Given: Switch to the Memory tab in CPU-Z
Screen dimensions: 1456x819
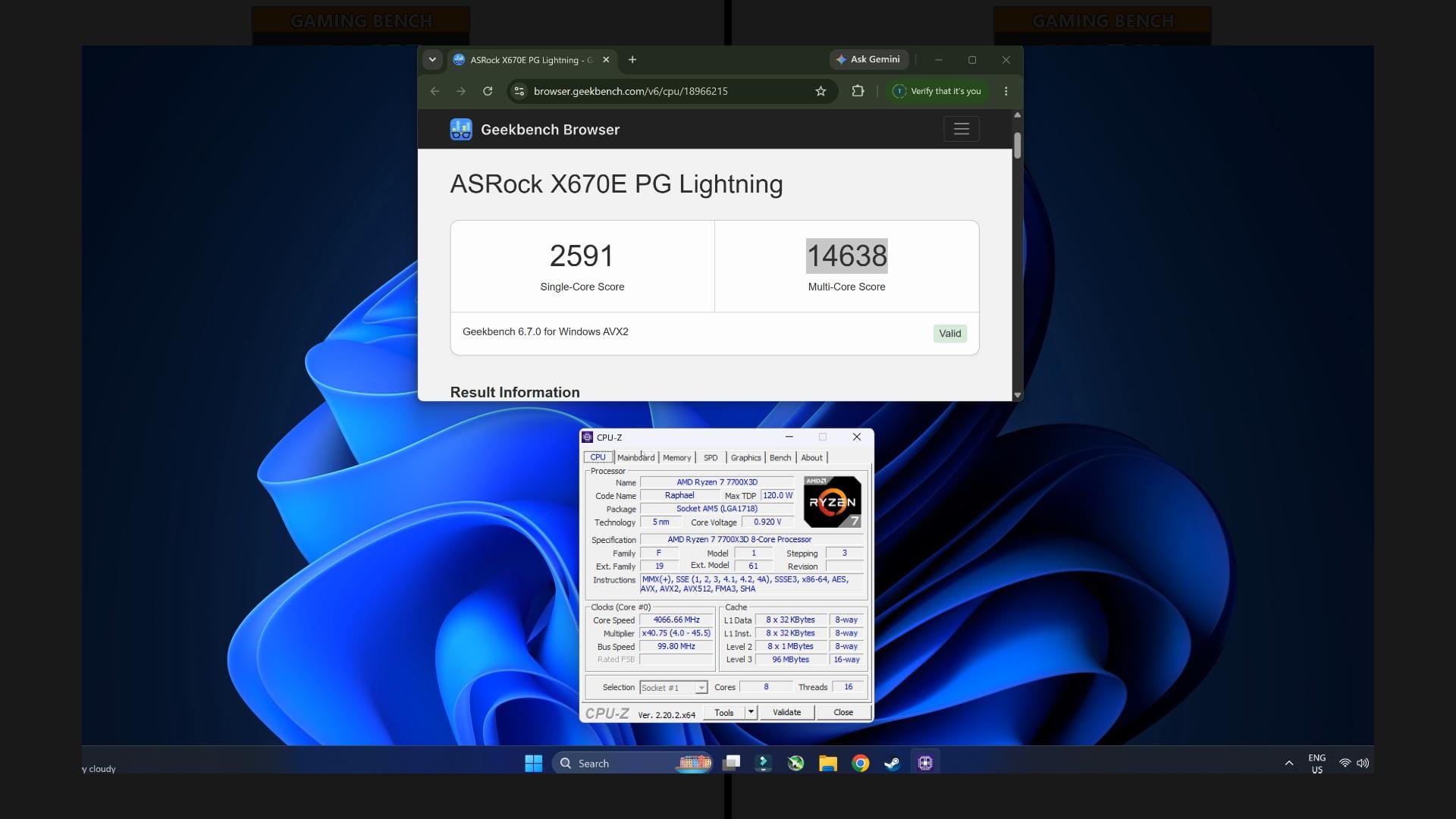Looking at the screenshot, I should coord(677,457).
